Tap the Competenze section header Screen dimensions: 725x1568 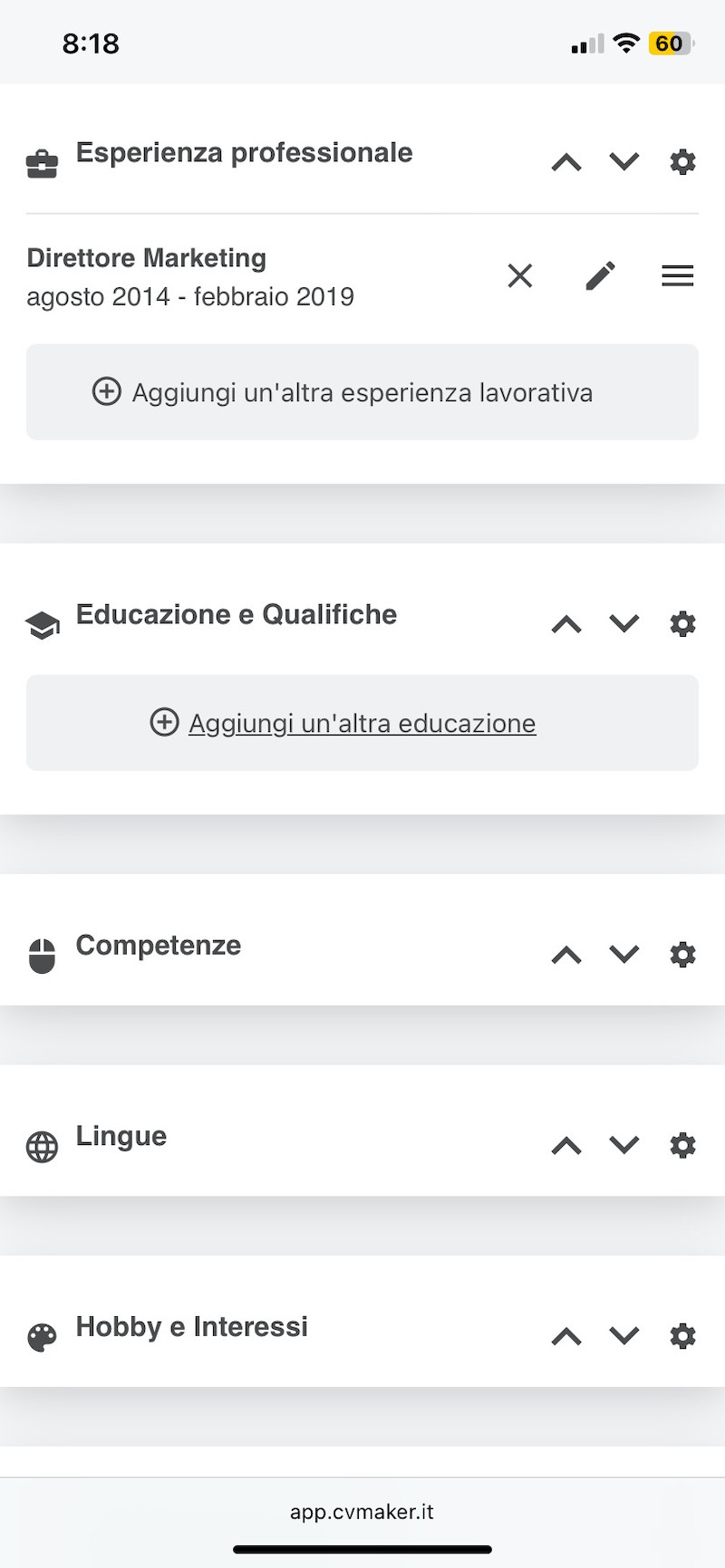pos(159,946)
